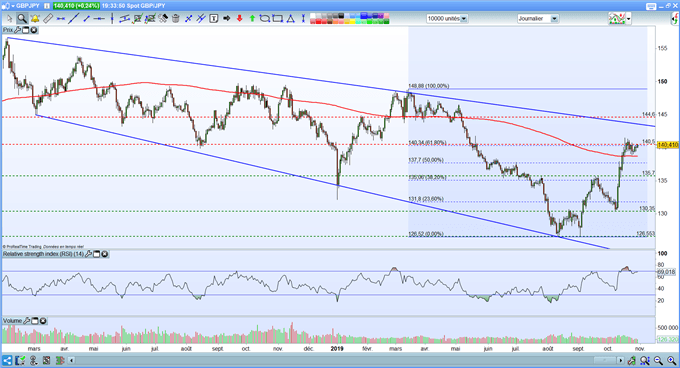Click the 2019 date axis label
The image size is (680, 368).
[337, 348]
